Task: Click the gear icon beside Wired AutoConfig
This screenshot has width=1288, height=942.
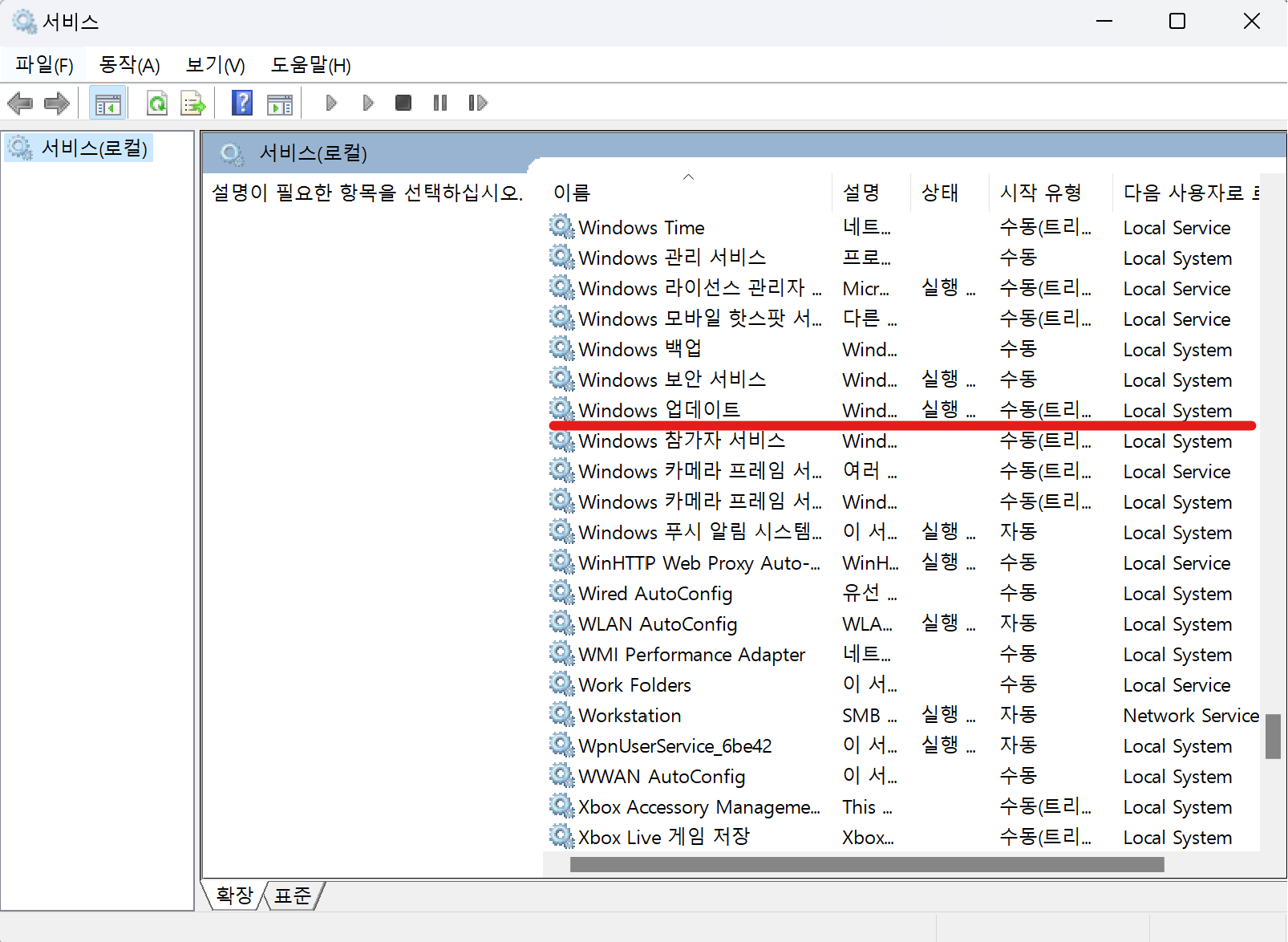Action: point(562,593)
